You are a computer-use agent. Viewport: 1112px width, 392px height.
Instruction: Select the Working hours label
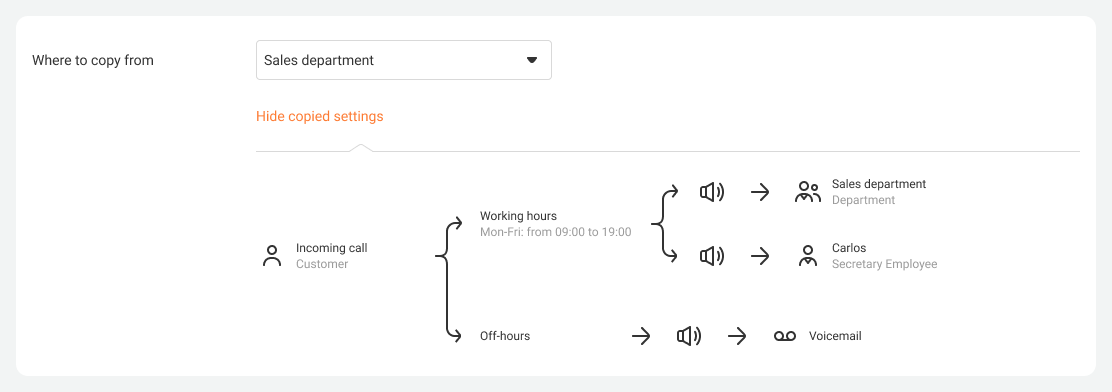pyautogui.click(x=518, y=215)
